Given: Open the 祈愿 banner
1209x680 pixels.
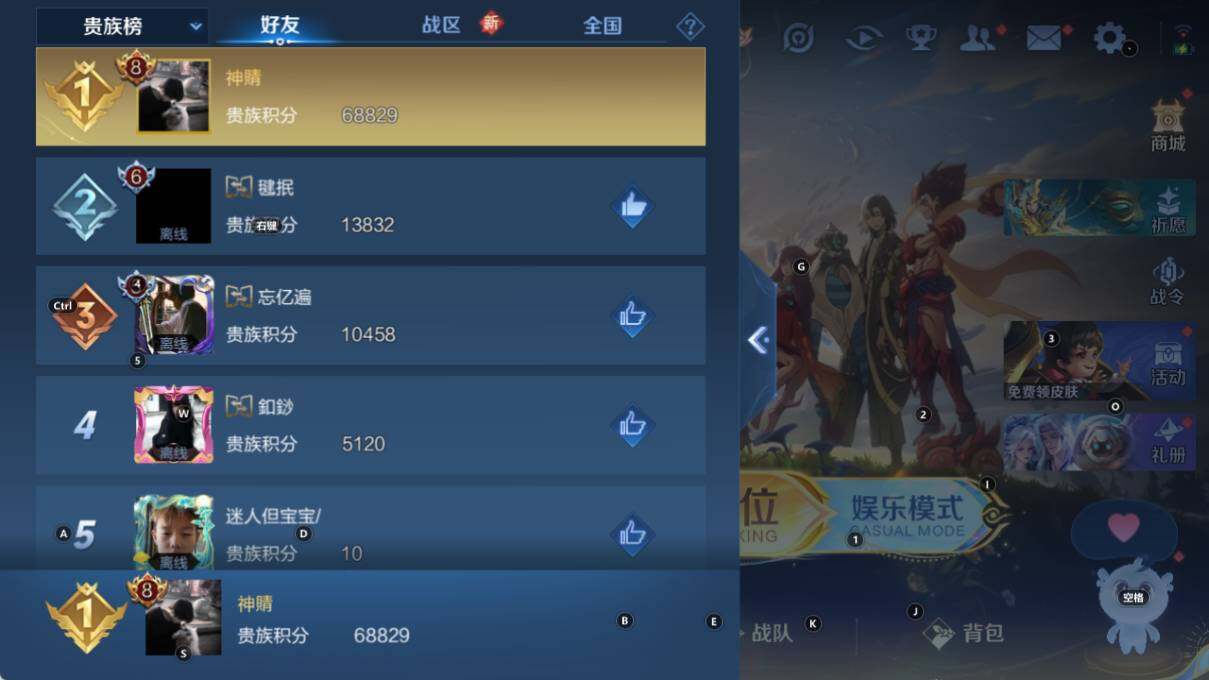Looking at the screenshot, I should 1099,208.
